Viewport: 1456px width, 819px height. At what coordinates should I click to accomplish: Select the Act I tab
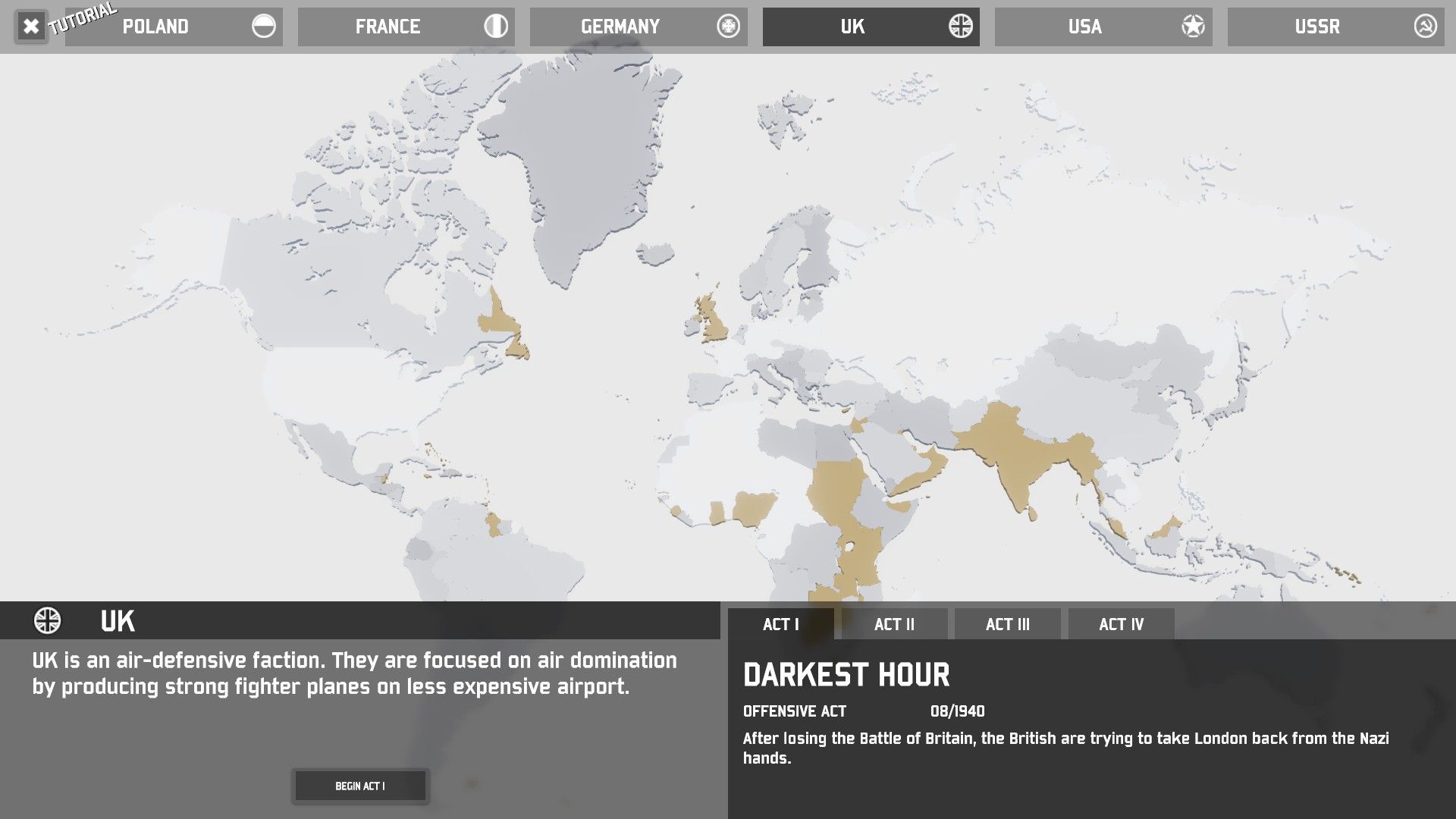[780, 624]
